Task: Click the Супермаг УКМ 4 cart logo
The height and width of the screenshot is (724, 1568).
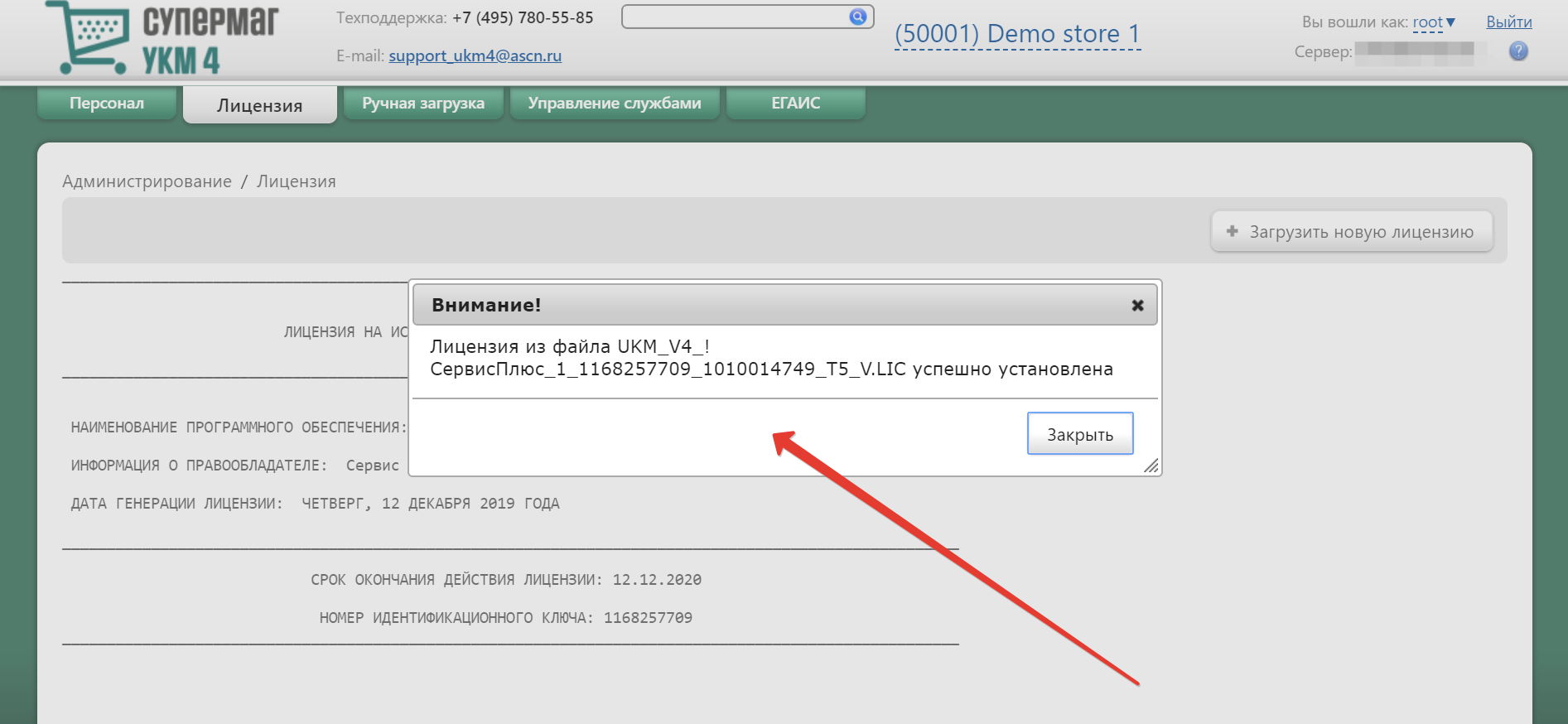Action: pos(162,38)
